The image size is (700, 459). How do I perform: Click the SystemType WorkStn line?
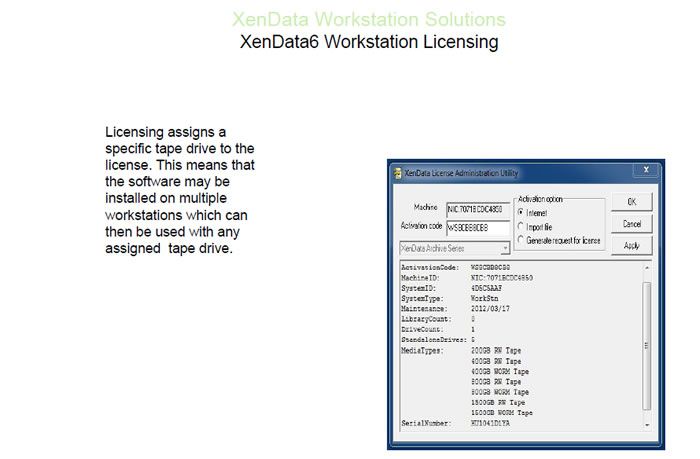(450, 298)
